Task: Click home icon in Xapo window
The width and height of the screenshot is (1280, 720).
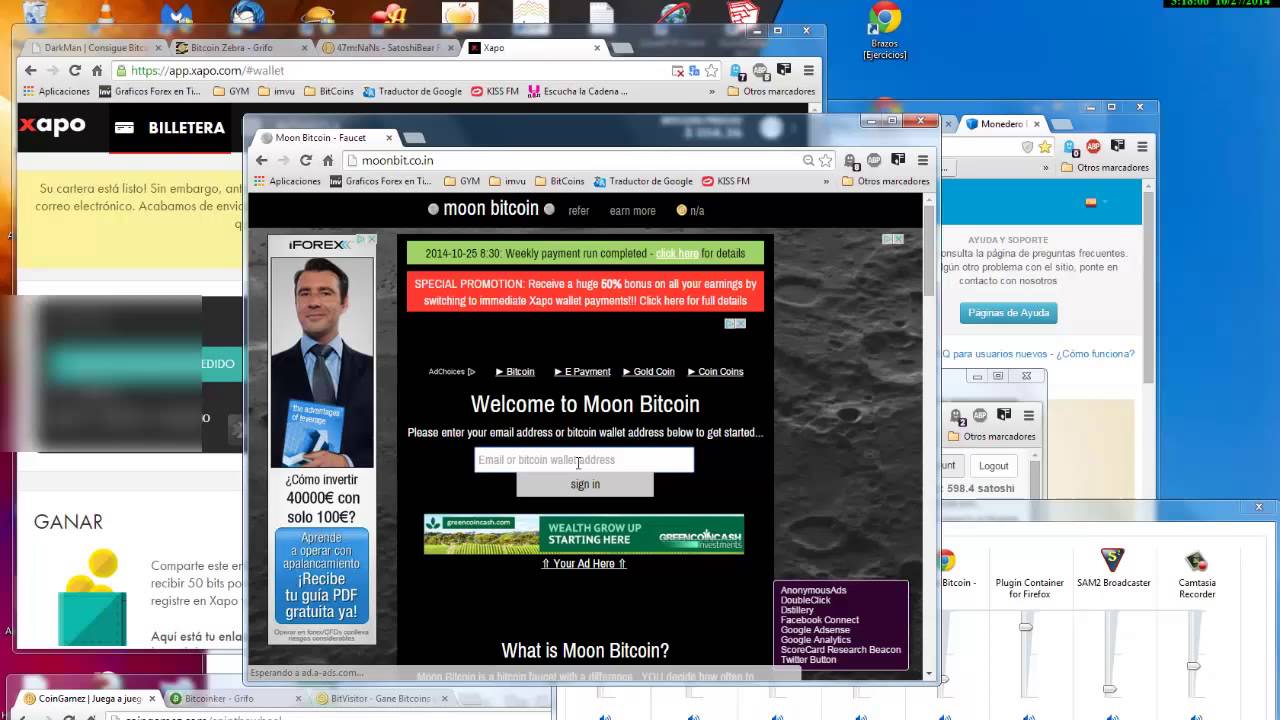Action: coord(97,71)
